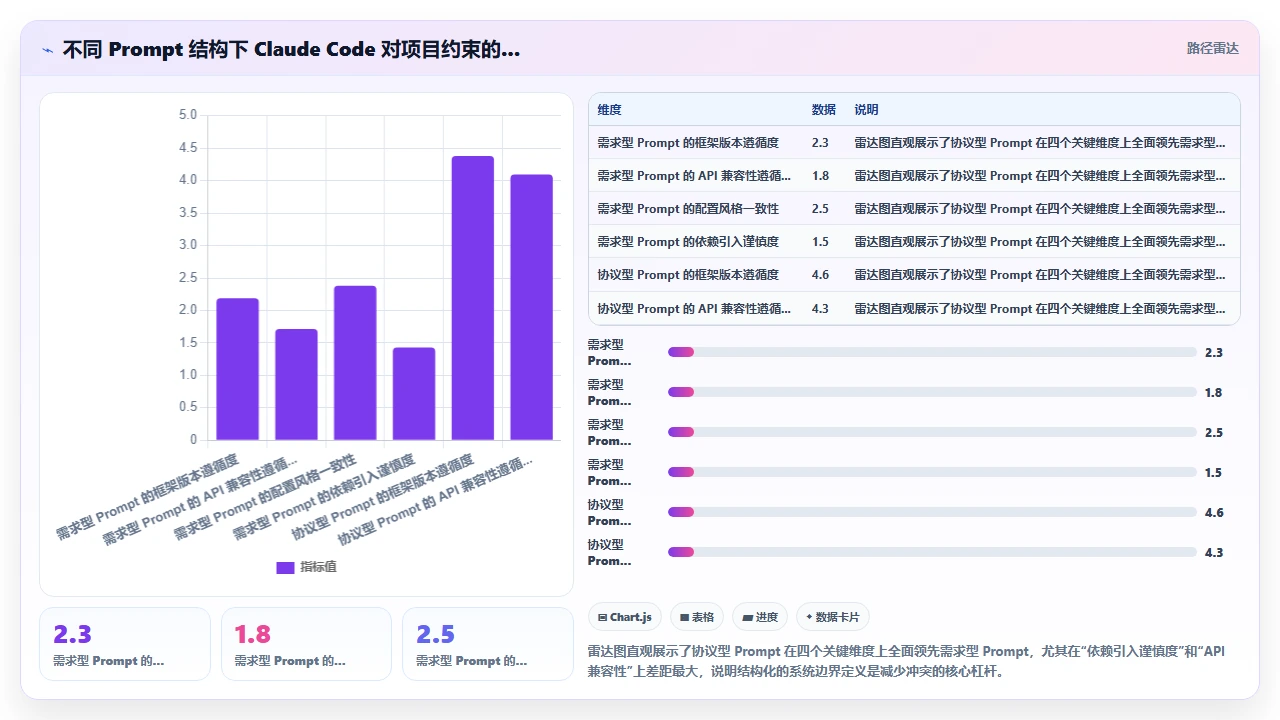Click y-axis label 5.0
The image size is (1280, 720).
pos(188,115)
